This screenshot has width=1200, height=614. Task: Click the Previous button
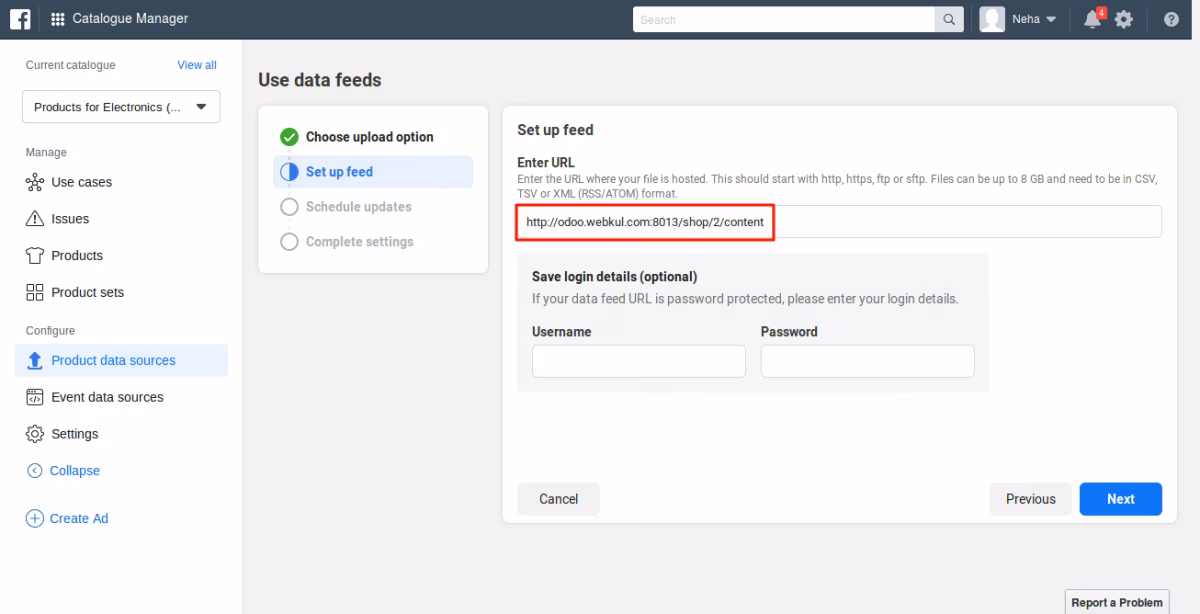(x=1031, y=499)
